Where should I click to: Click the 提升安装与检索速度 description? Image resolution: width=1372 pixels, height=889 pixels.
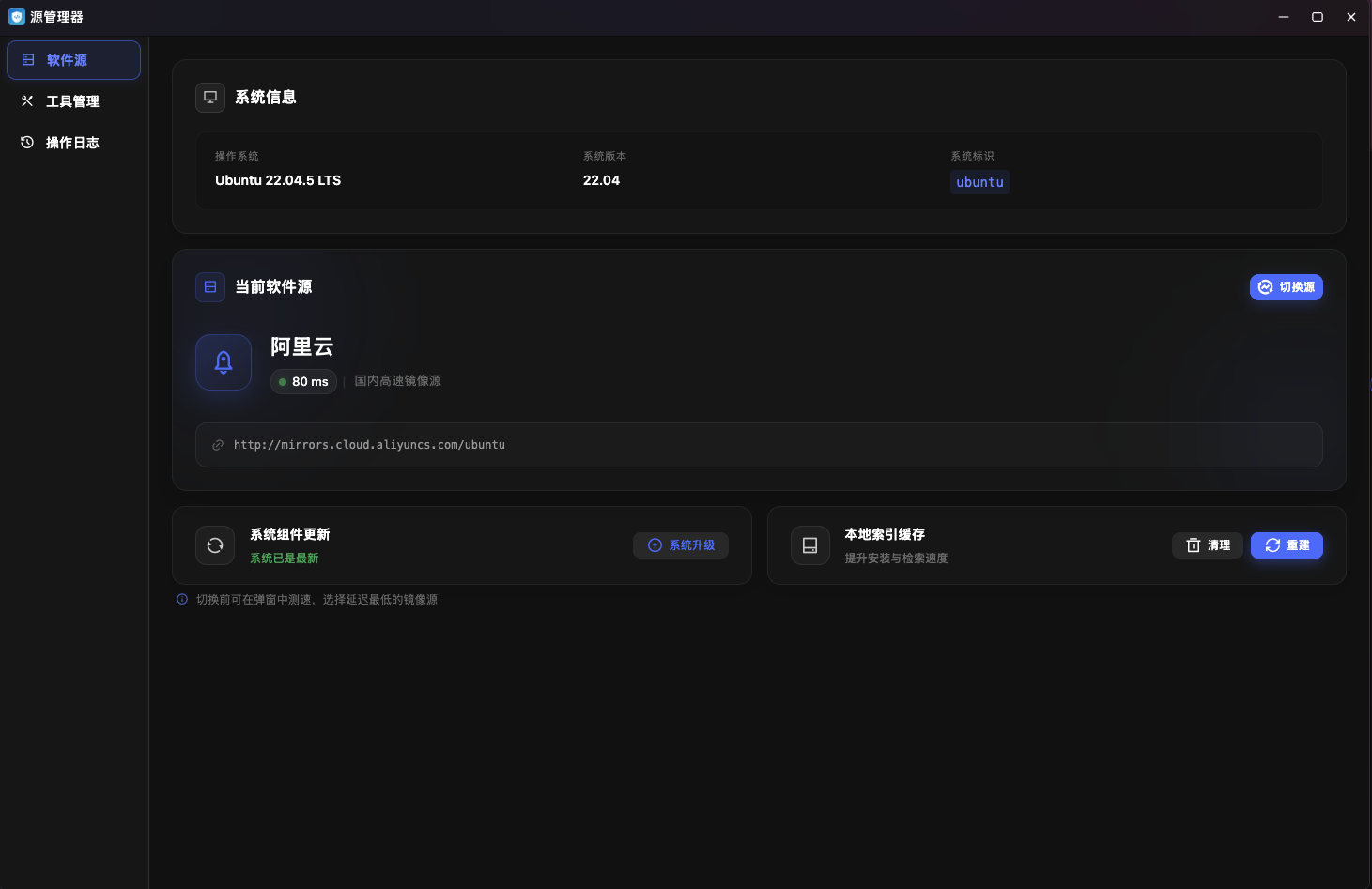[x=896, y=559]
